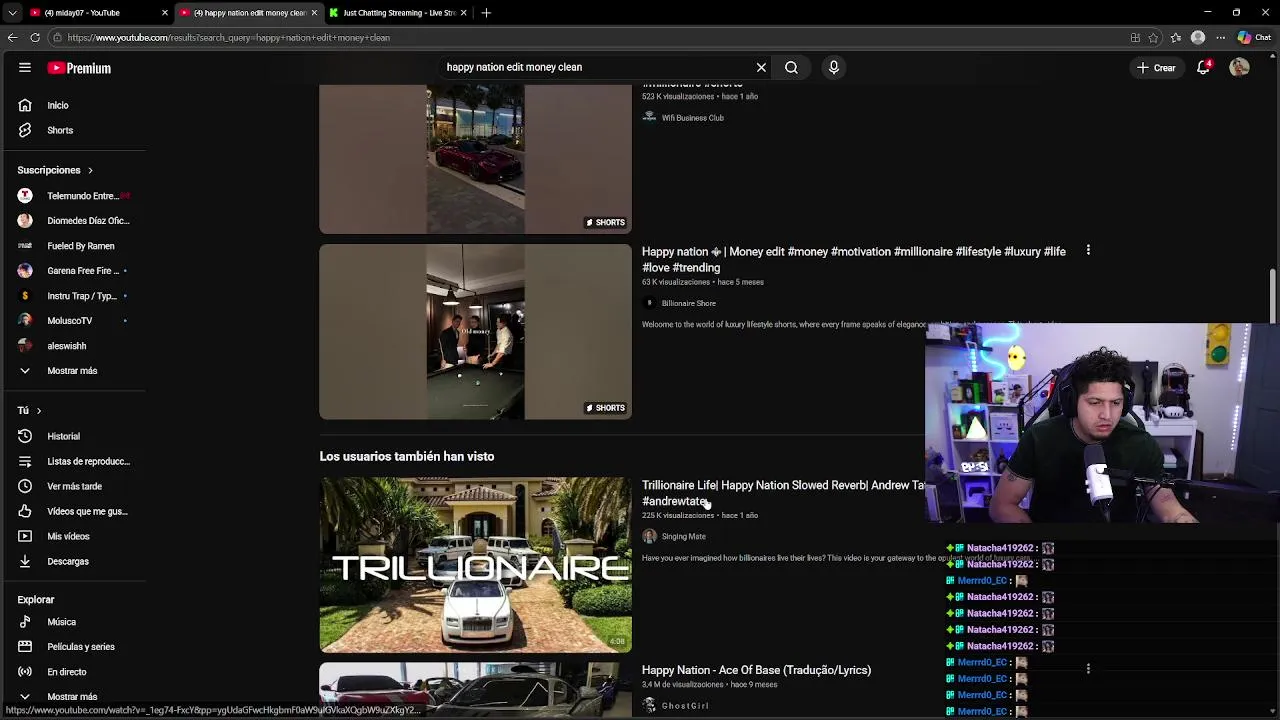
Task: Expand the Suscripciones section
Action: [55, 170]
